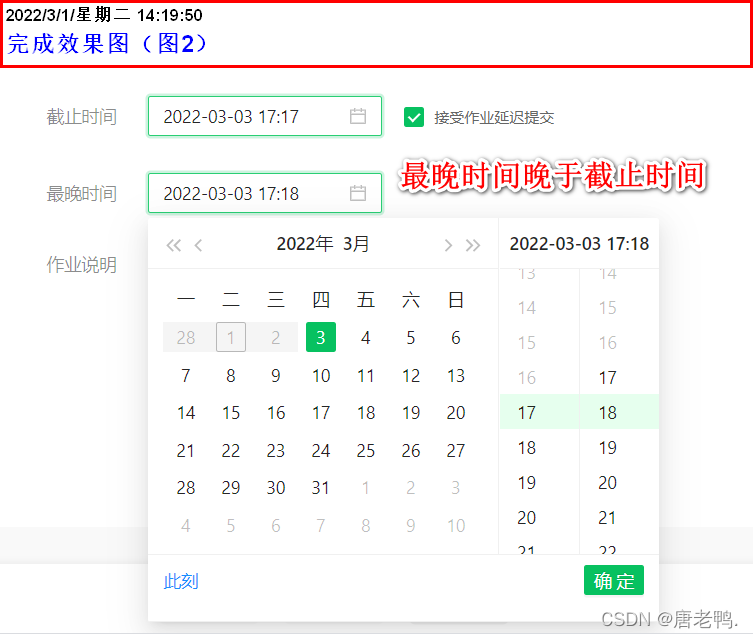Choose March 26 date cell
The width and height of the screenshot is (753, 638).
tap(411, 450)
